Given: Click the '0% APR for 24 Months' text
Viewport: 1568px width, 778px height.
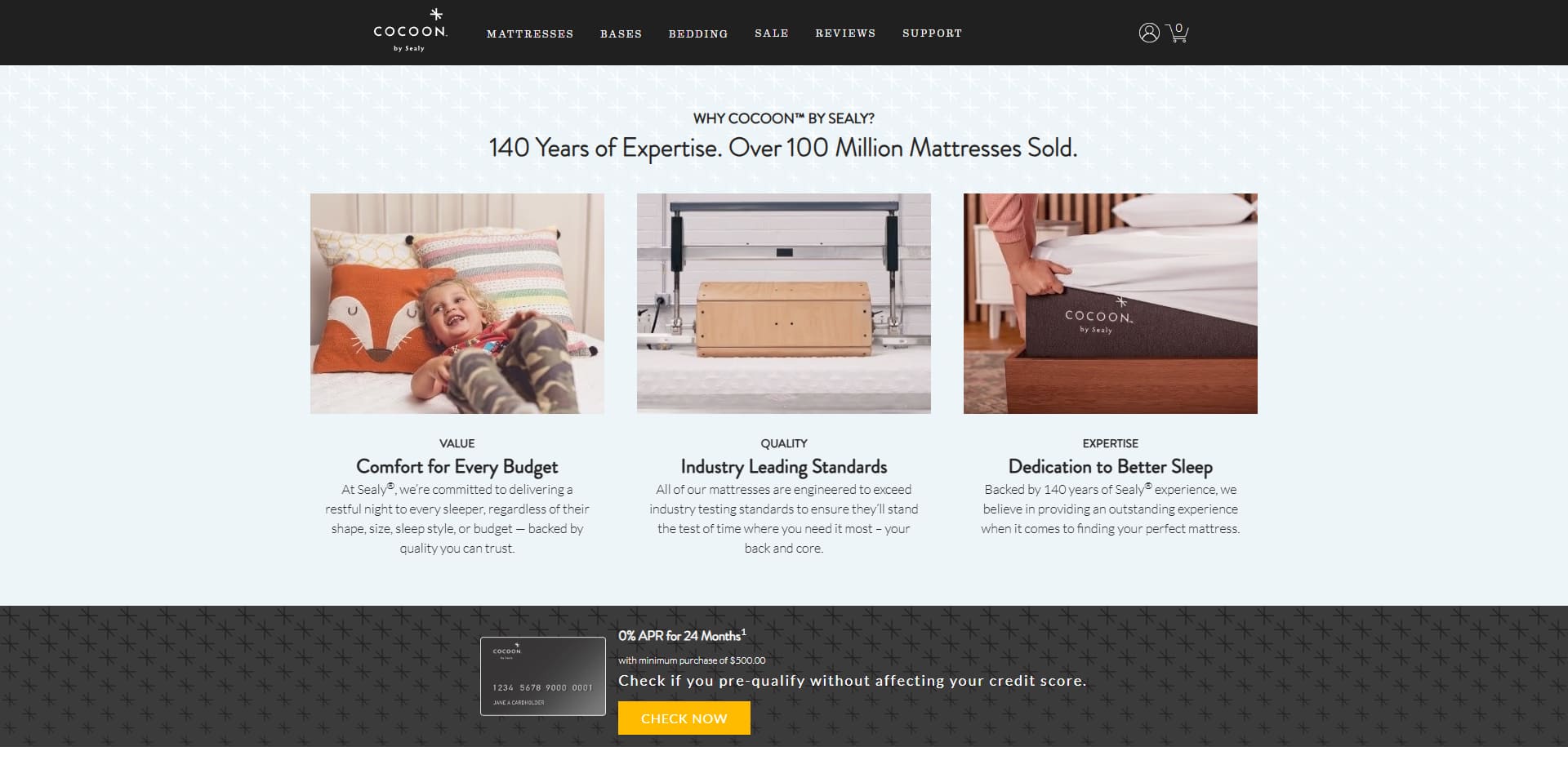Looking at the screenshot, I should (x=682, y=635).
